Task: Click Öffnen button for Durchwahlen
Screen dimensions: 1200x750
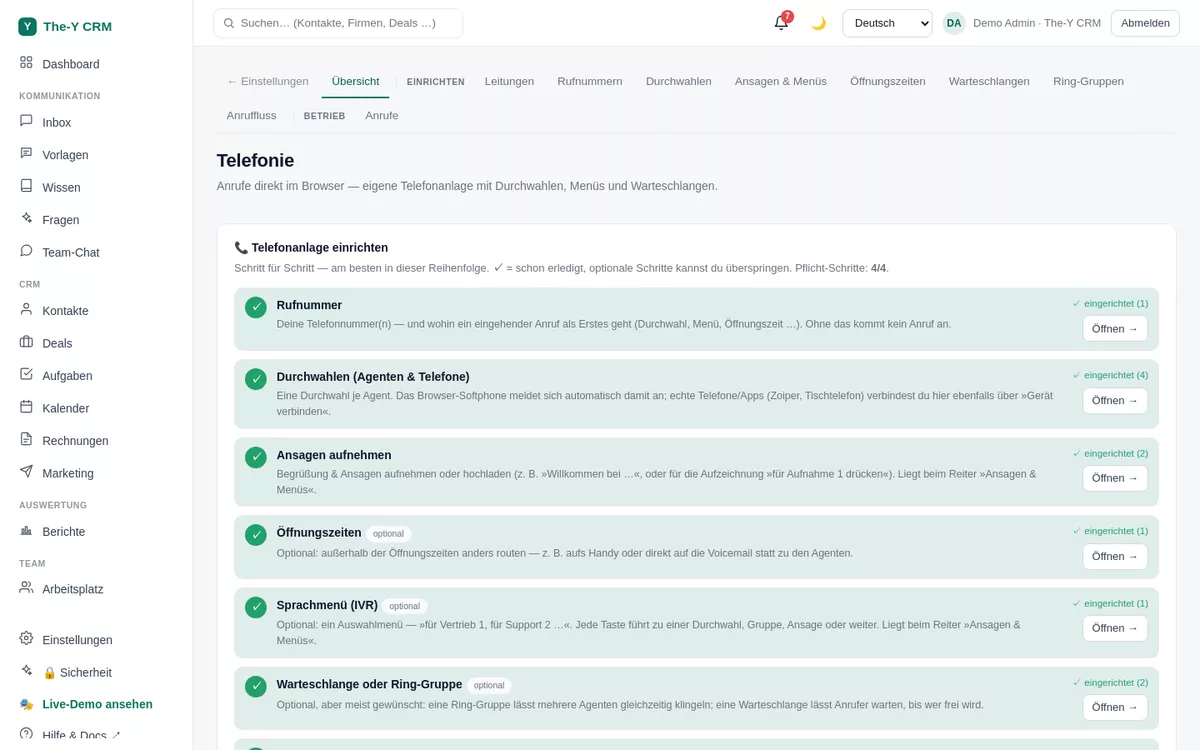Action: pos(1115,400)
